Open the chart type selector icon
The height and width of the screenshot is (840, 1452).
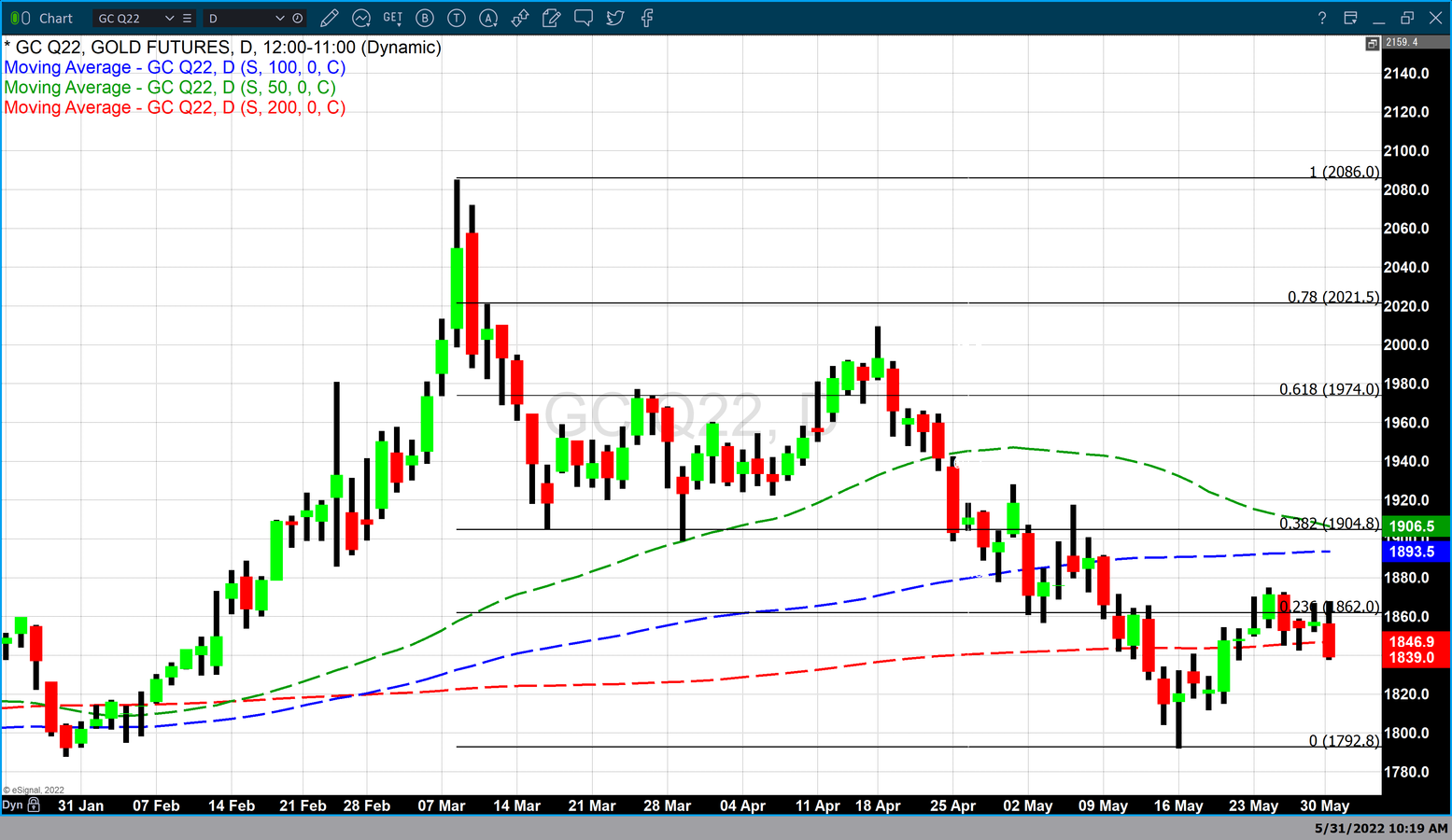pos(360,18)
